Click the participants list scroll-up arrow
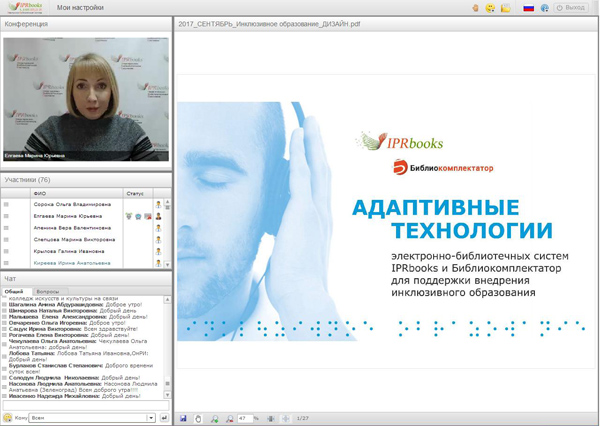 click(x=167, y=202)
